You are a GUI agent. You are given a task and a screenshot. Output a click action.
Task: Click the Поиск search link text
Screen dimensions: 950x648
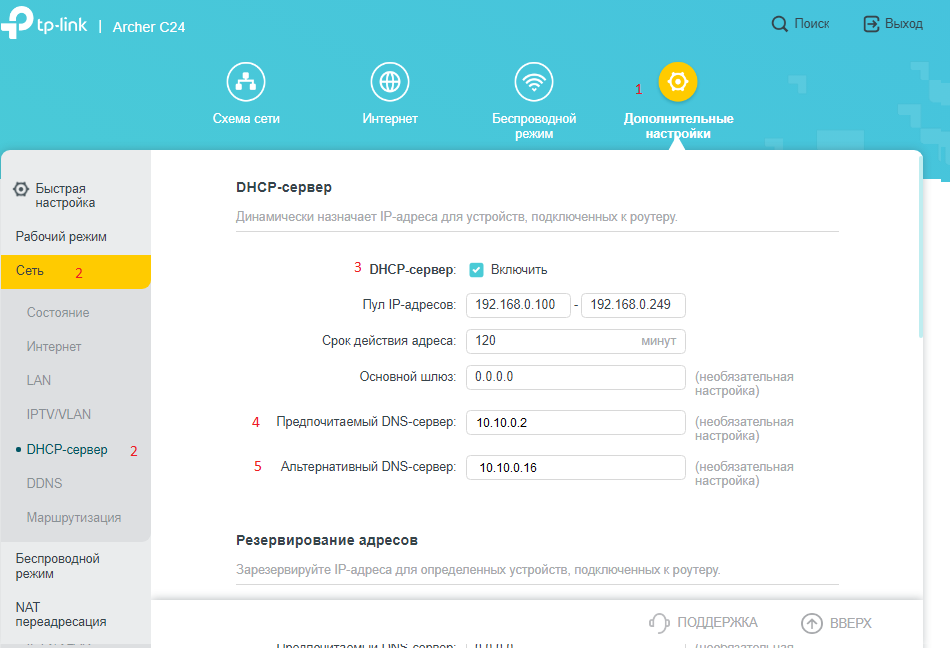click(x=812, y=24)
